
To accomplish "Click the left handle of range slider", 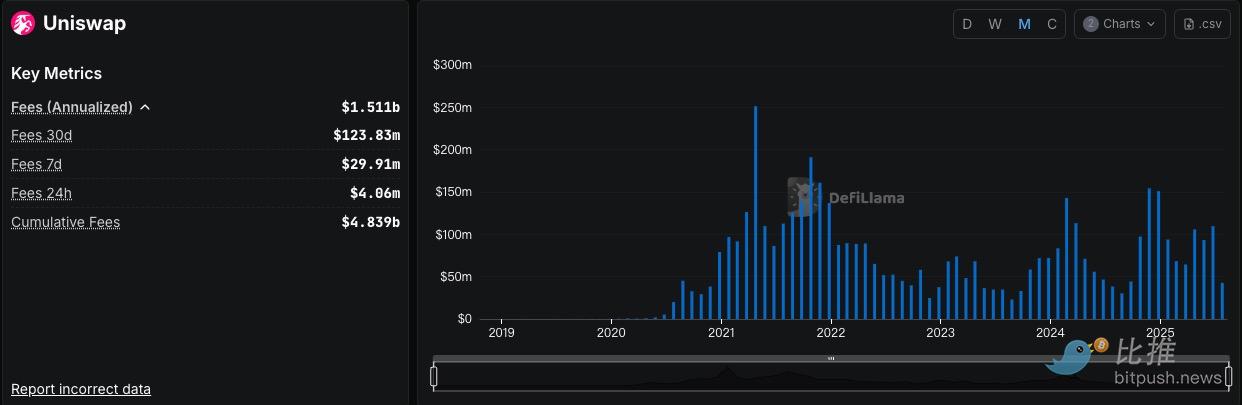I will pyautogui.click(x=434, y=376).
